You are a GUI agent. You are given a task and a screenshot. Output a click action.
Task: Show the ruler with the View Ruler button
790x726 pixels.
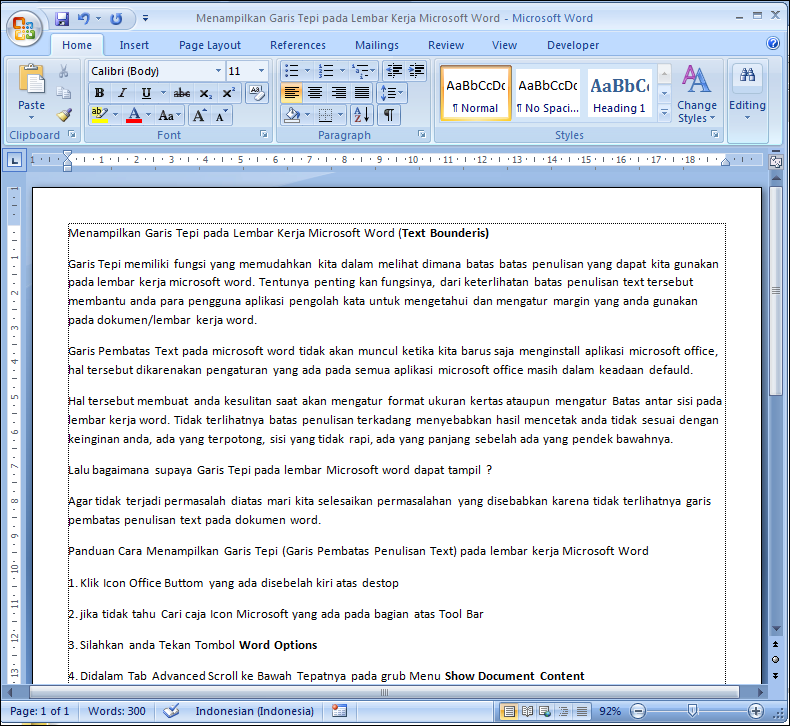775,161
